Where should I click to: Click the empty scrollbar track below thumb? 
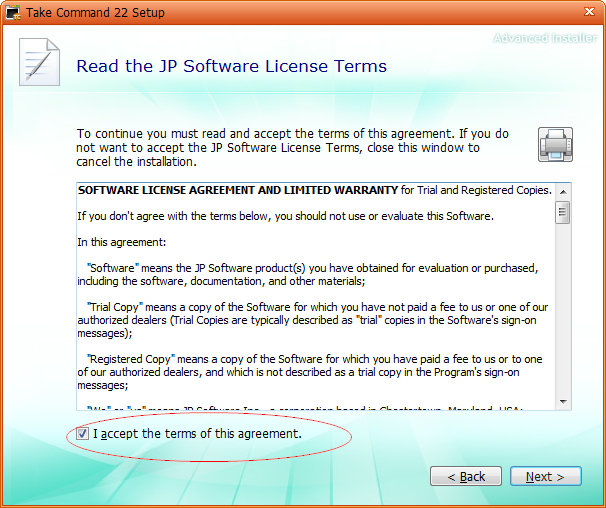pos(563,309)
